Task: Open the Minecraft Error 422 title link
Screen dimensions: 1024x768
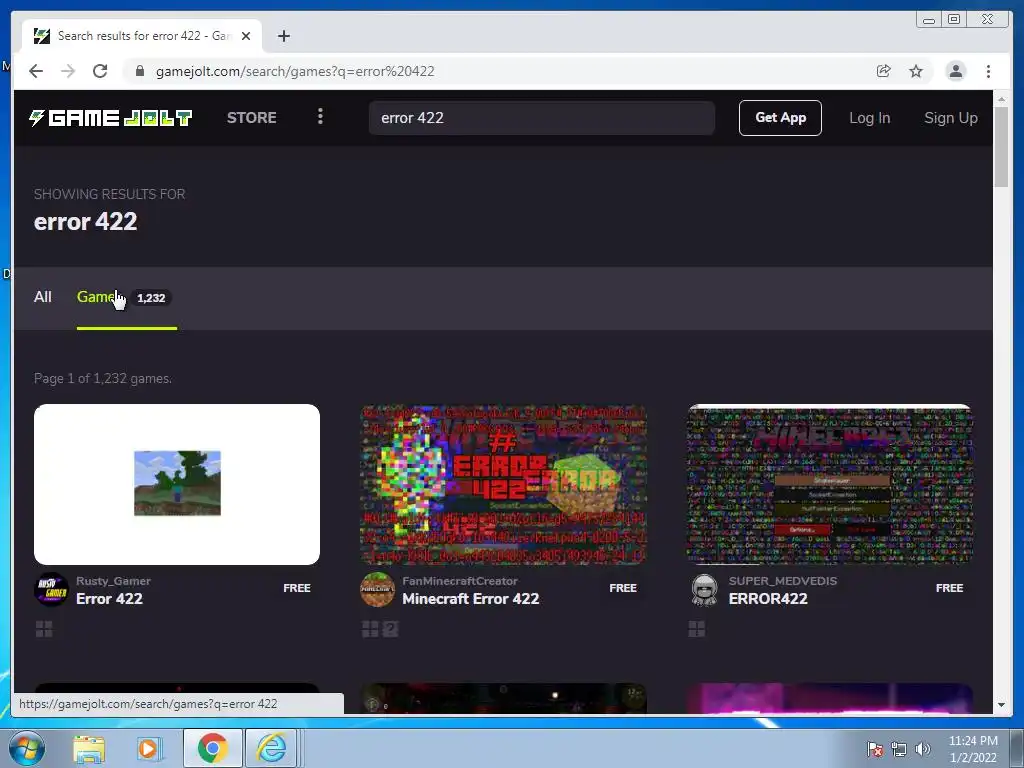Action: coord(470,599)
